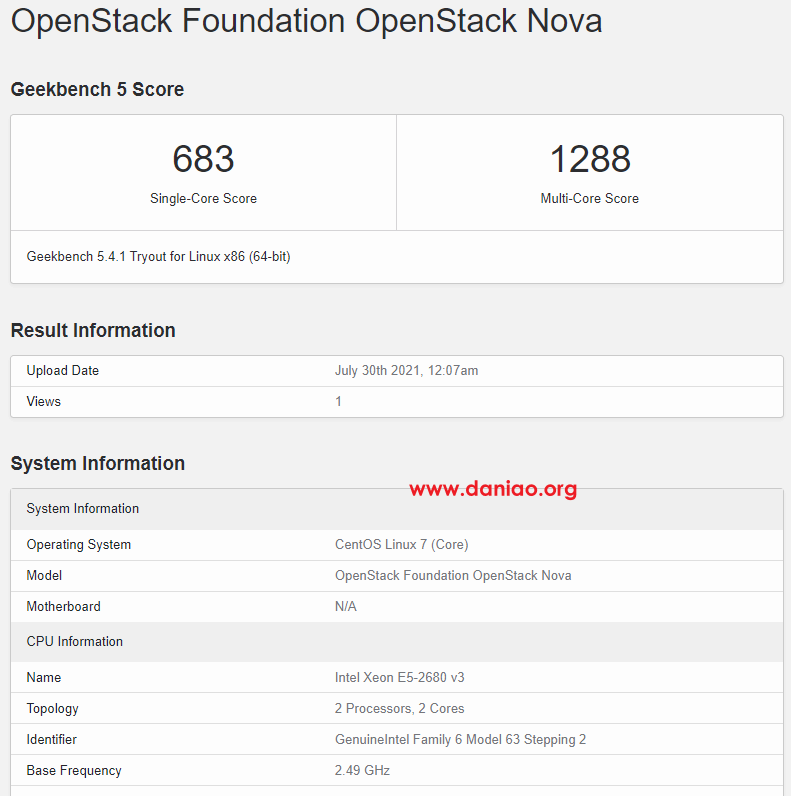Click the Motherboard N/A value
Image resolution: width=791 pixels, height=796 pixels.
[x=346, y=607]
